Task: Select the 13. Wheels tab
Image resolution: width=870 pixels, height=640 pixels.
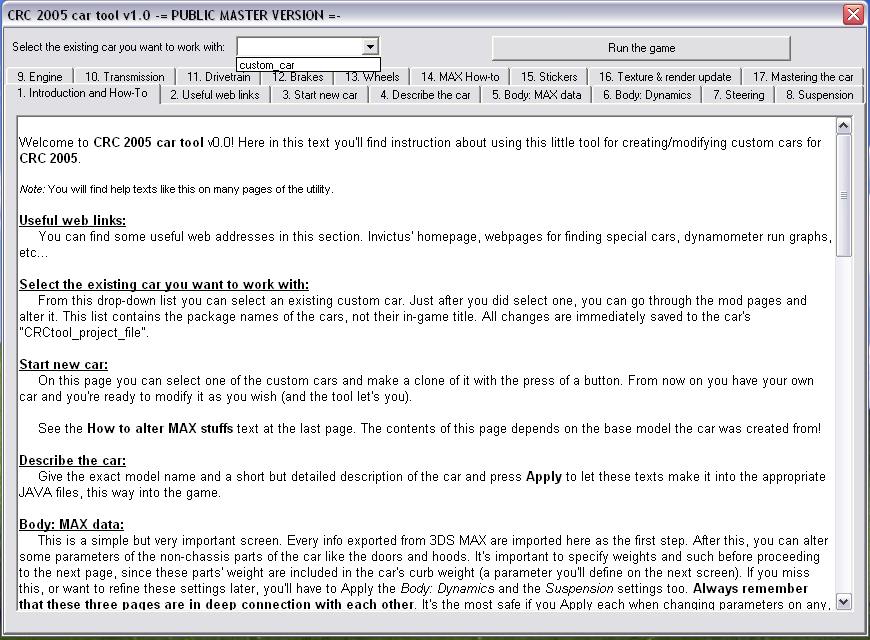Action: 372,78
